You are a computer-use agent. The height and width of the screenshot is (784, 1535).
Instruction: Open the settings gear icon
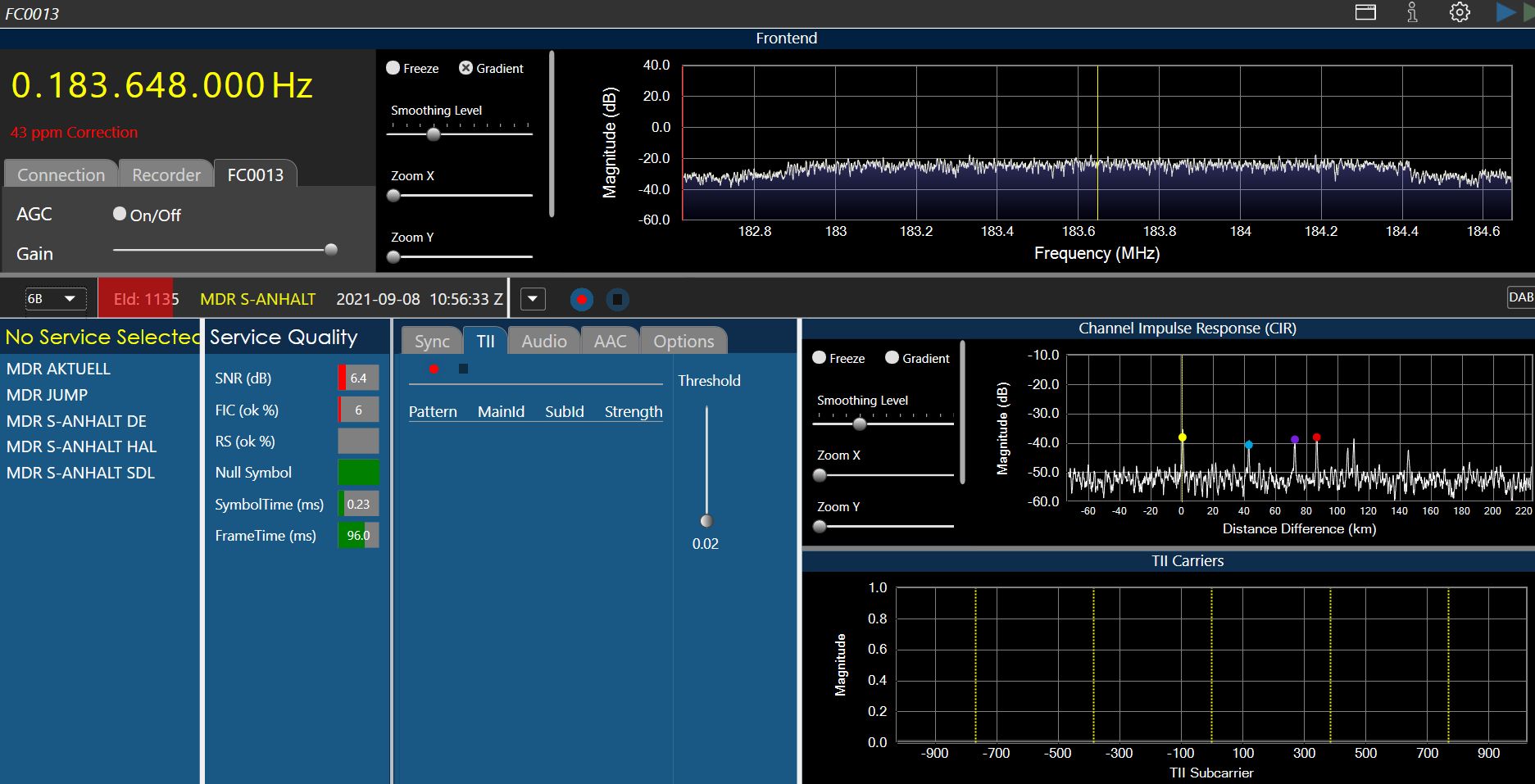pyautogui.click(x=1460, y=12)
